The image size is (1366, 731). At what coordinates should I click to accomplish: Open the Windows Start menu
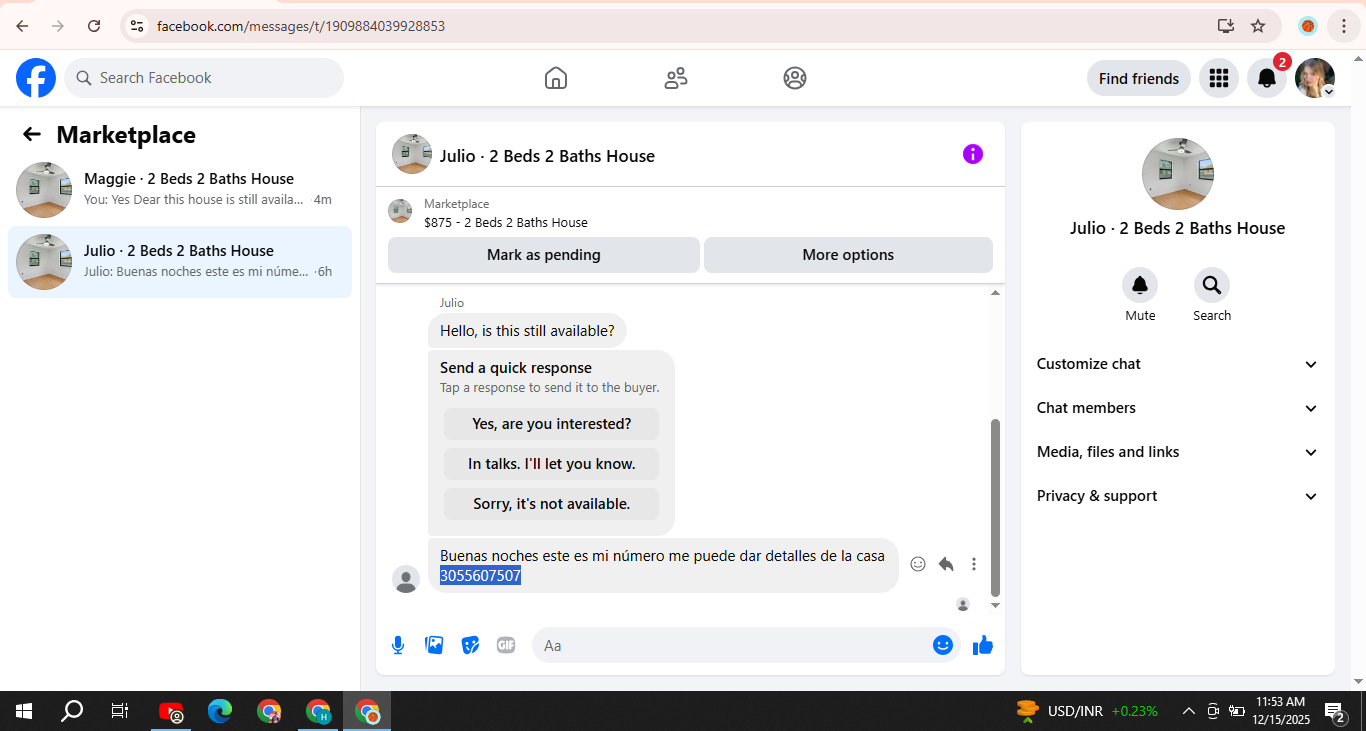point(24,711)
